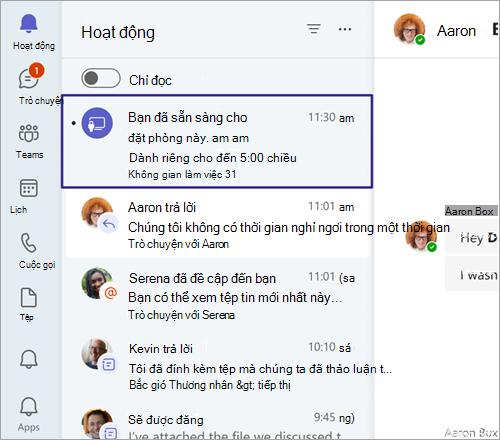This screenshot has height=440, width=500.
Task: Open the Lịch calendar icon
Action: tap(29, 188)
